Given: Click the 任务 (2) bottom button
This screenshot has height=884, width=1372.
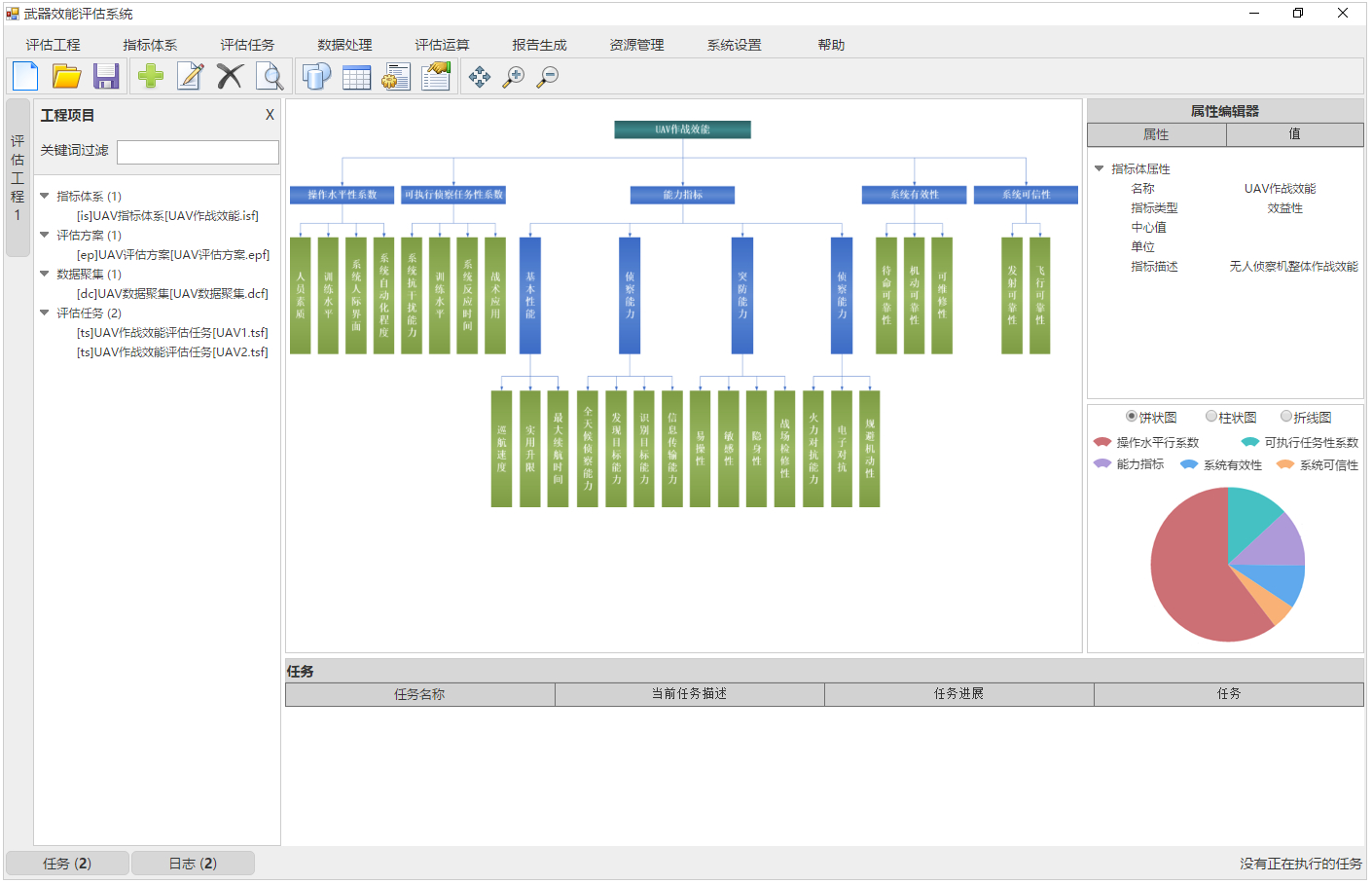Looking at the screenshot, I should click(x=67, y=864).
